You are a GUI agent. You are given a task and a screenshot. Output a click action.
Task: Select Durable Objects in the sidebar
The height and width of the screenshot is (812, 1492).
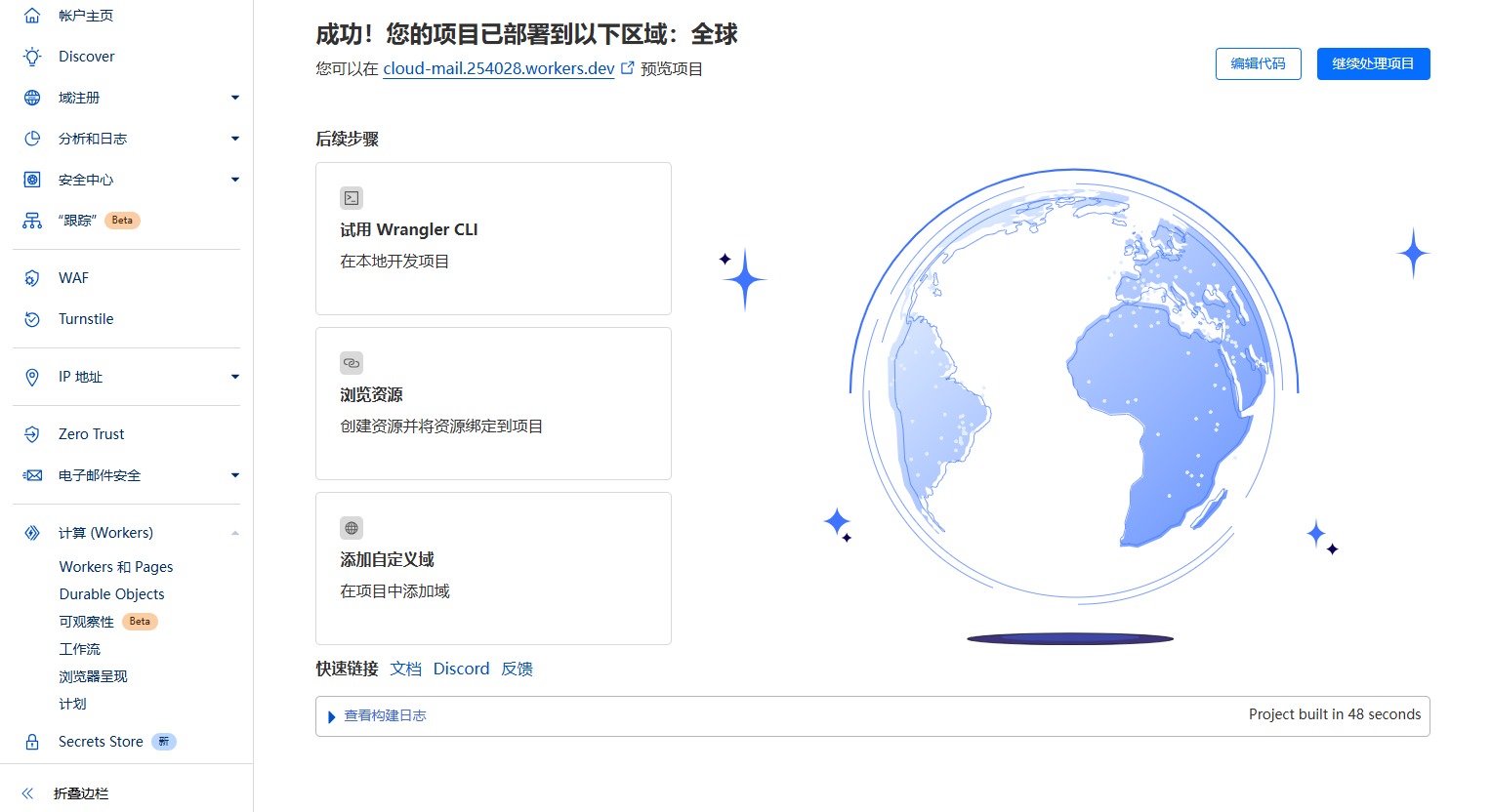[112, 593]
